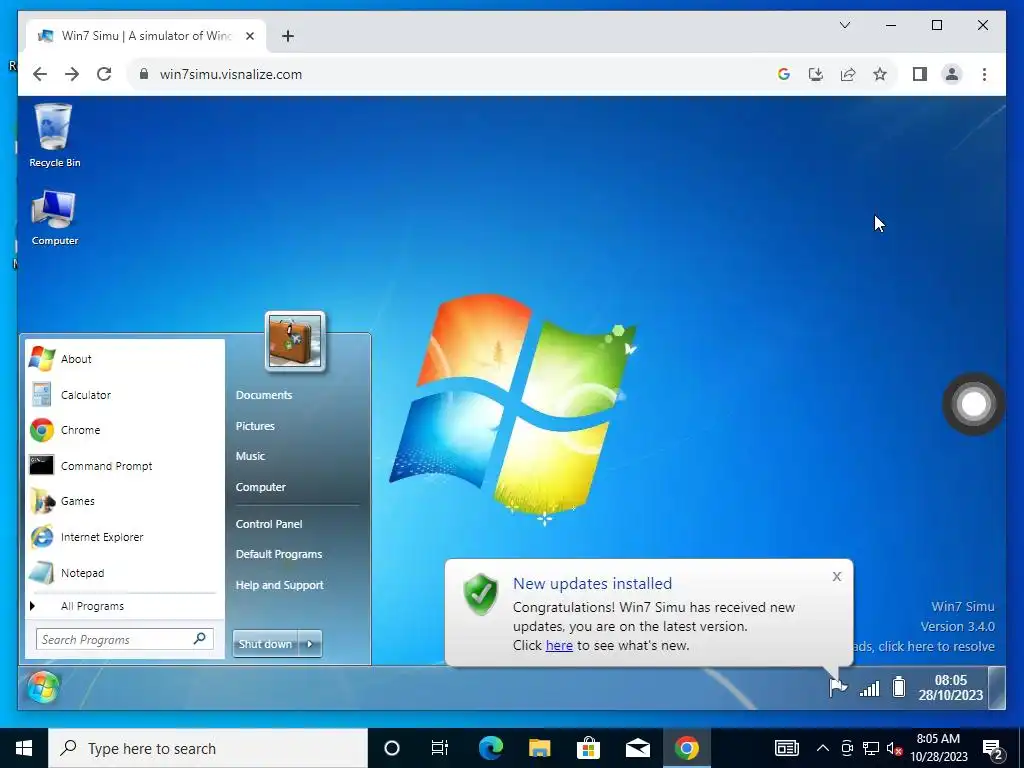This screenshot has width=1024, height=768.
Task: Launch Internet Explorer from the Start menu
Action: tap(125, 537)
